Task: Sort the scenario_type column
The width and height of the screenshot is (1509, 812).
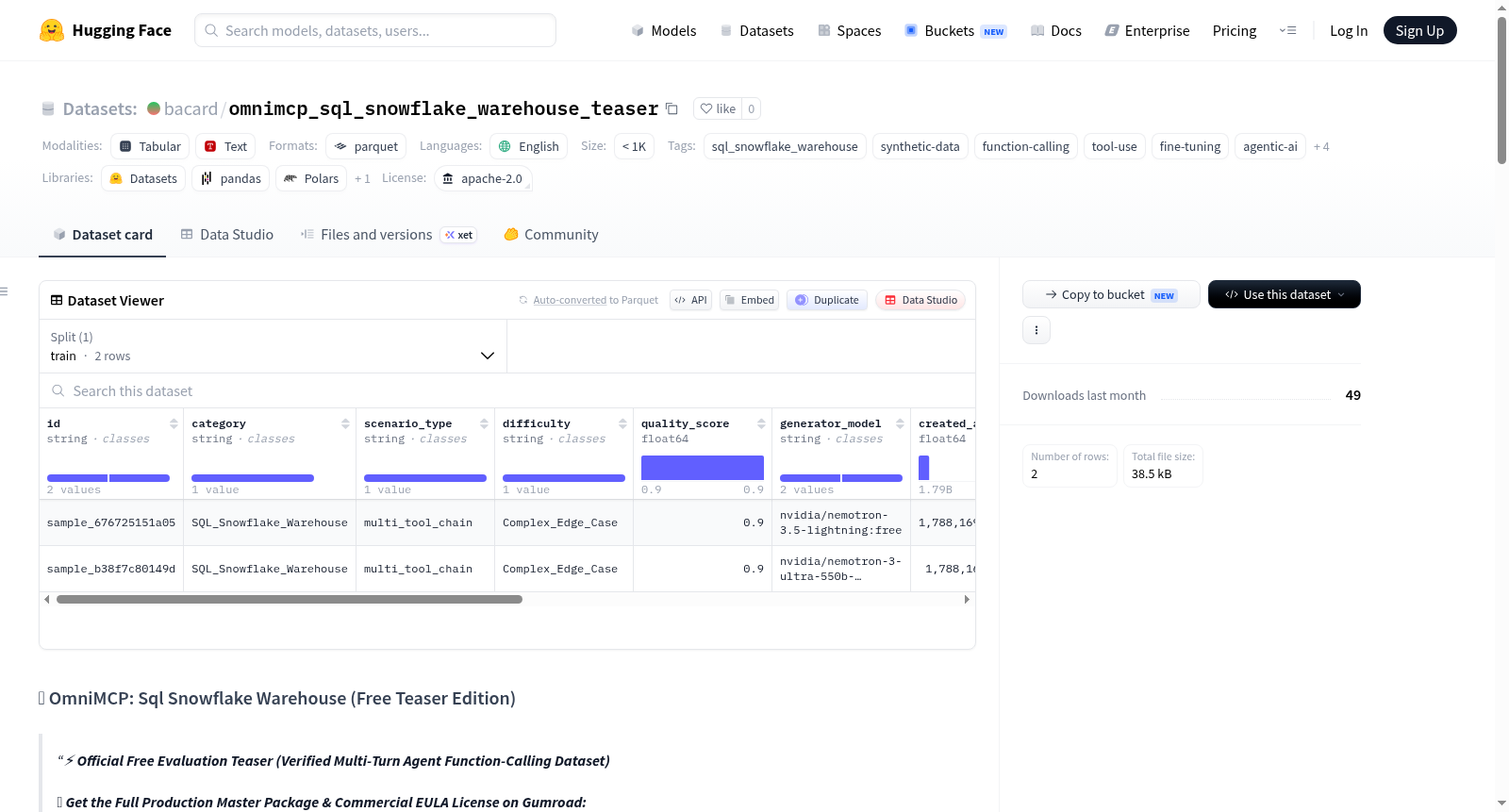Action: (484, 423)
